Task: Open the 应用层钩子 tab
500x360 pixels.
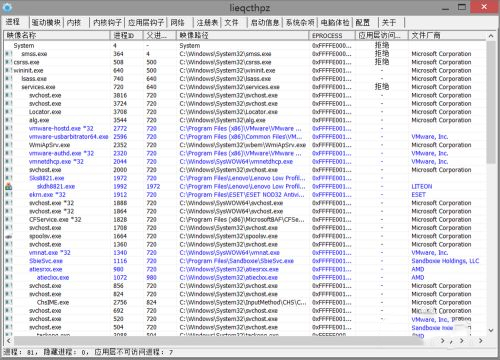Action: 146,22
